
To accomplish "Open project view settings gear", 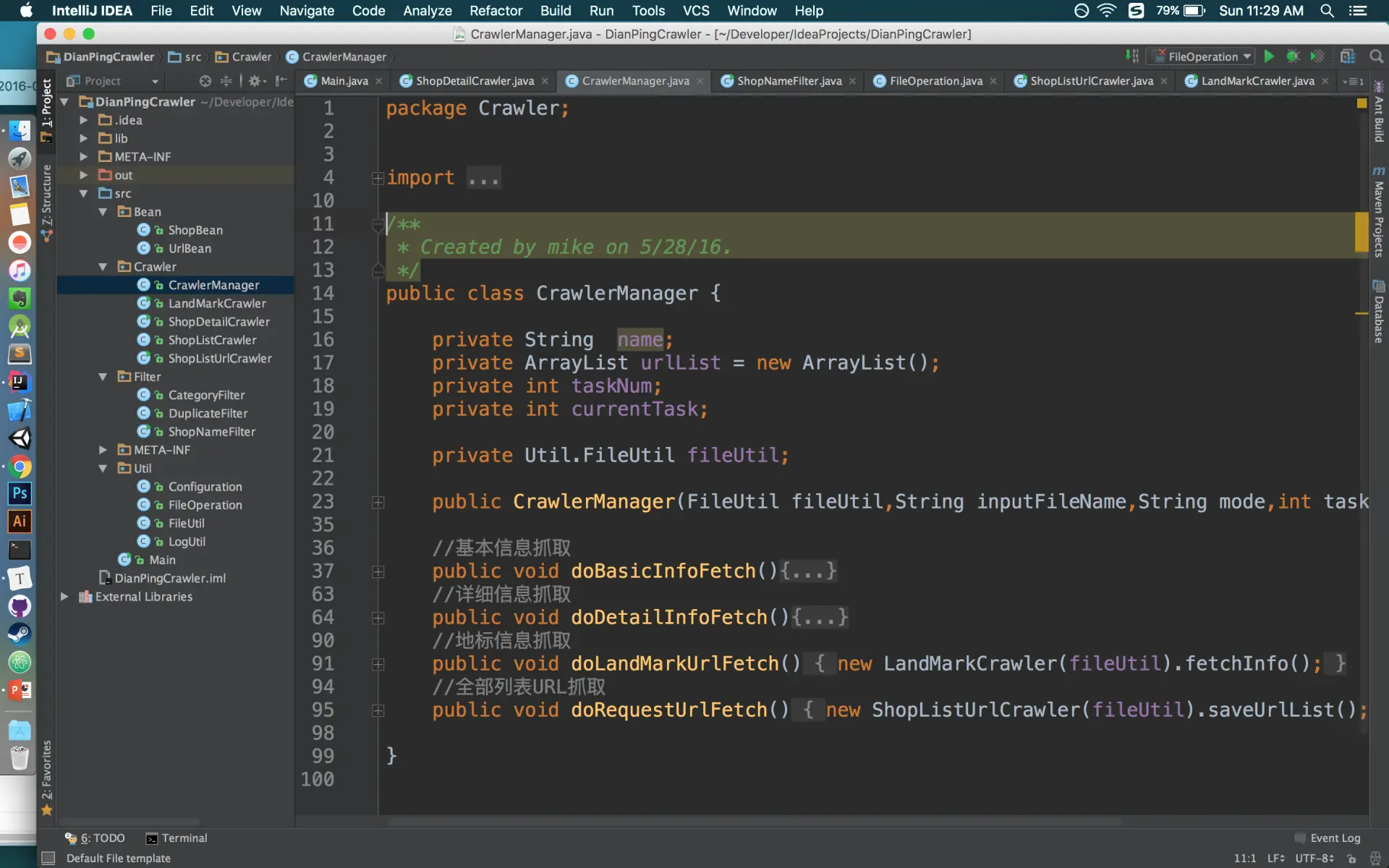I will 255,81.
